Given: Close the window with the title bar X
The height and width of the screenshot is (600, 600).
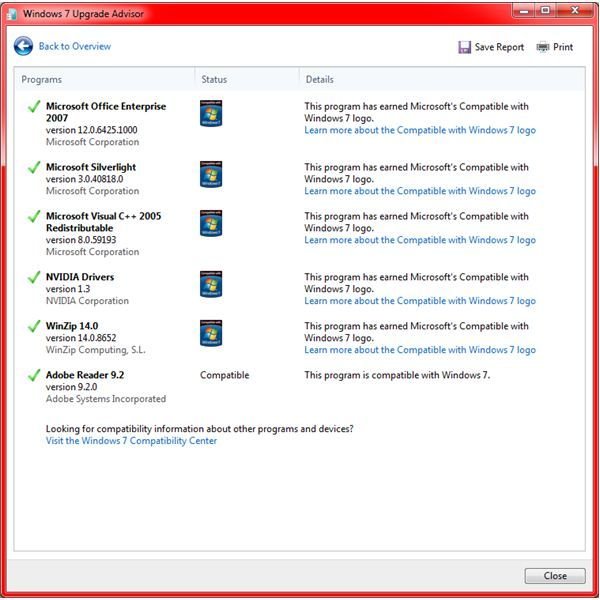Looking at the screenshot, I should point(575,10).
